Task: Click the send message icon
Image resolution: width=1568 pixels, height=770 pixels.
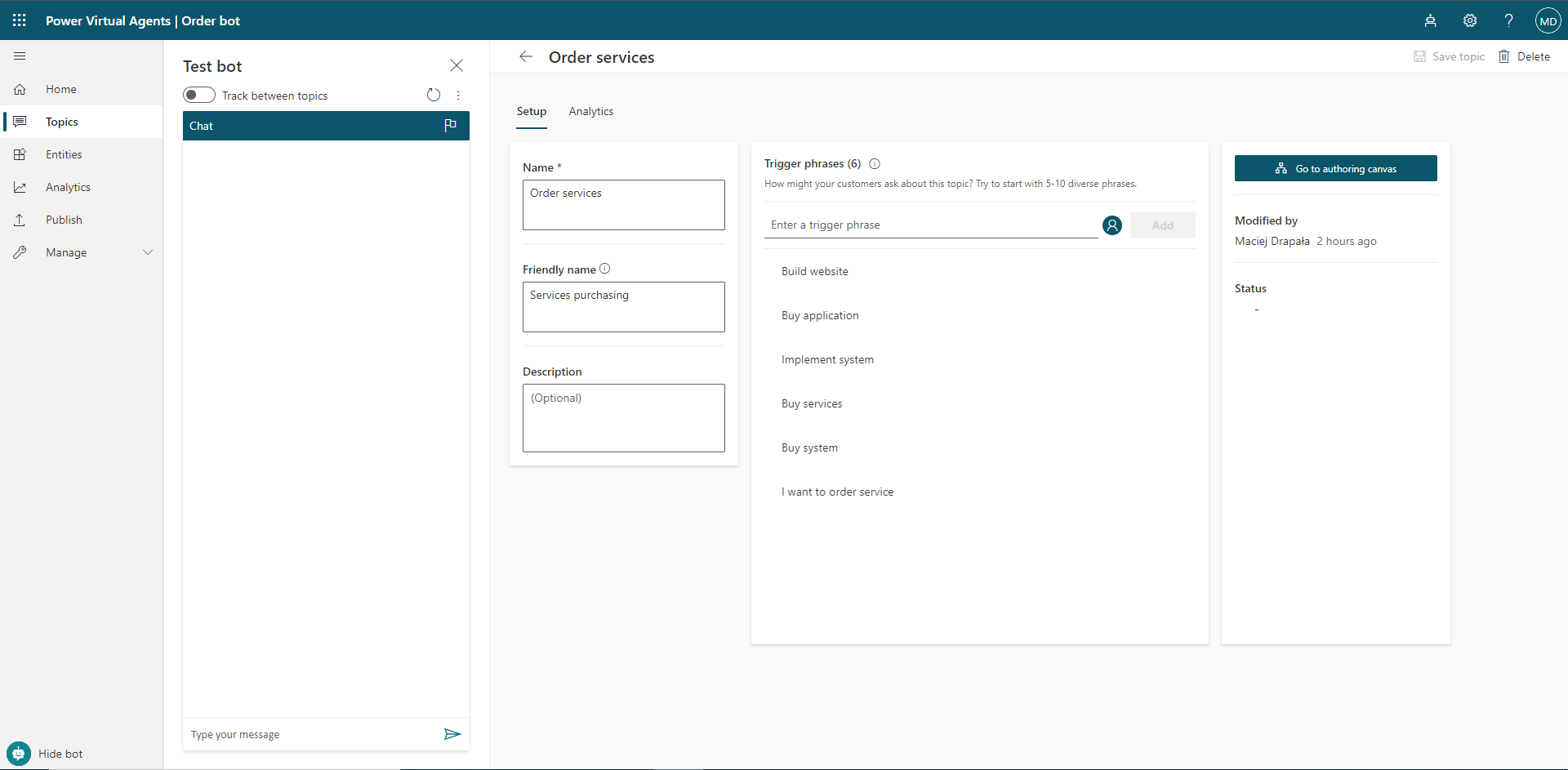Action: click(x=453, y=734)
